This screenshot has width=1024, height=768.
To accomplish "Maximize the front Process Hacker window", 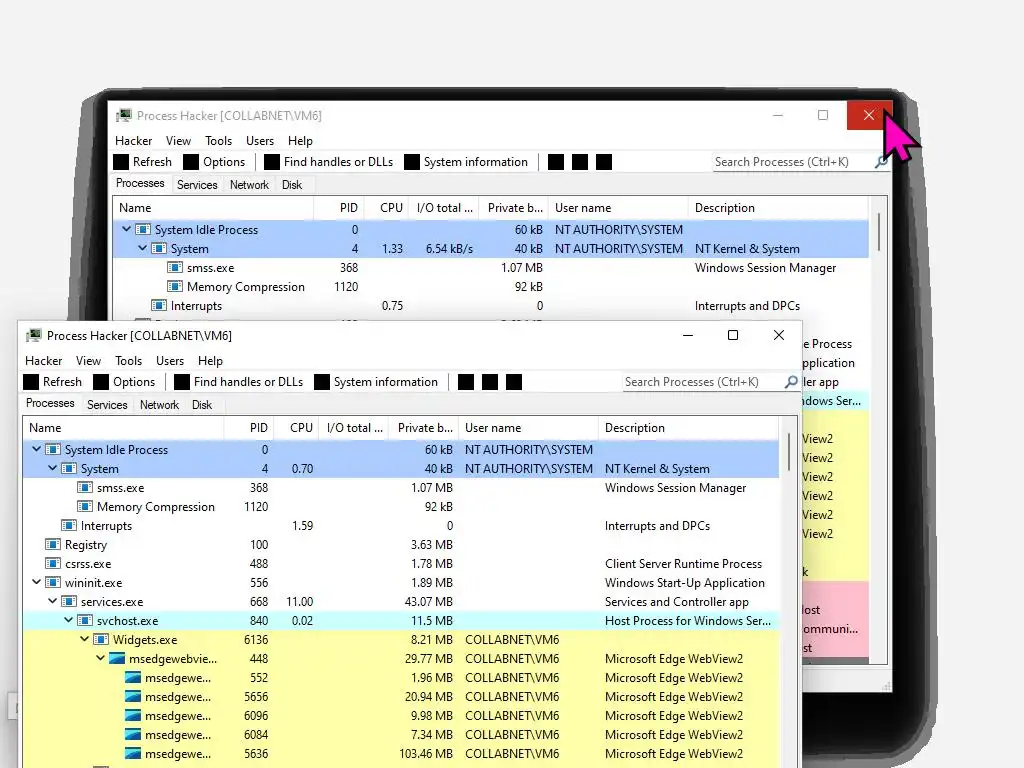I will point(733,335).
